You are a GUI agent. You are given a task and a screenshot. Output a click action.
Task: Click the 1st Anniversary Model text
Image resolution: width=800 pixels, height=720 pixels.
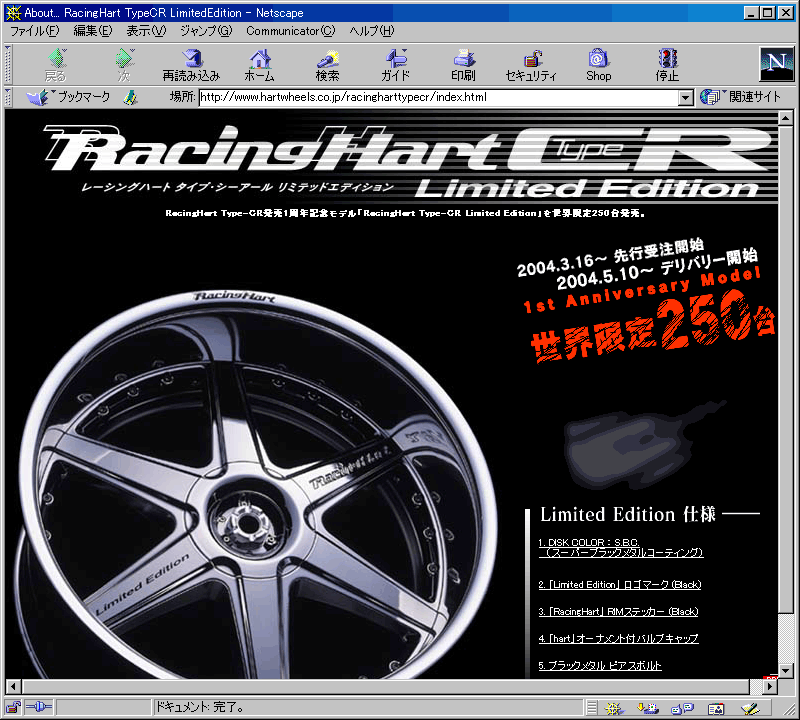642,290
